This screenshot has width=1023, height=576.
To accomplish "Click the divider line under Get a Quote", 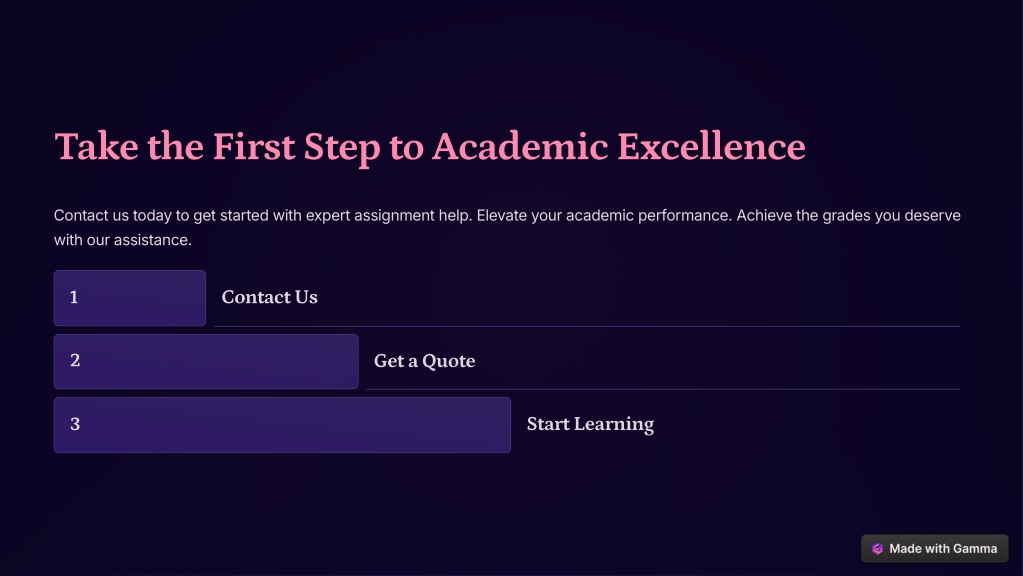I will pyautogui.click(x=664, y=389).
